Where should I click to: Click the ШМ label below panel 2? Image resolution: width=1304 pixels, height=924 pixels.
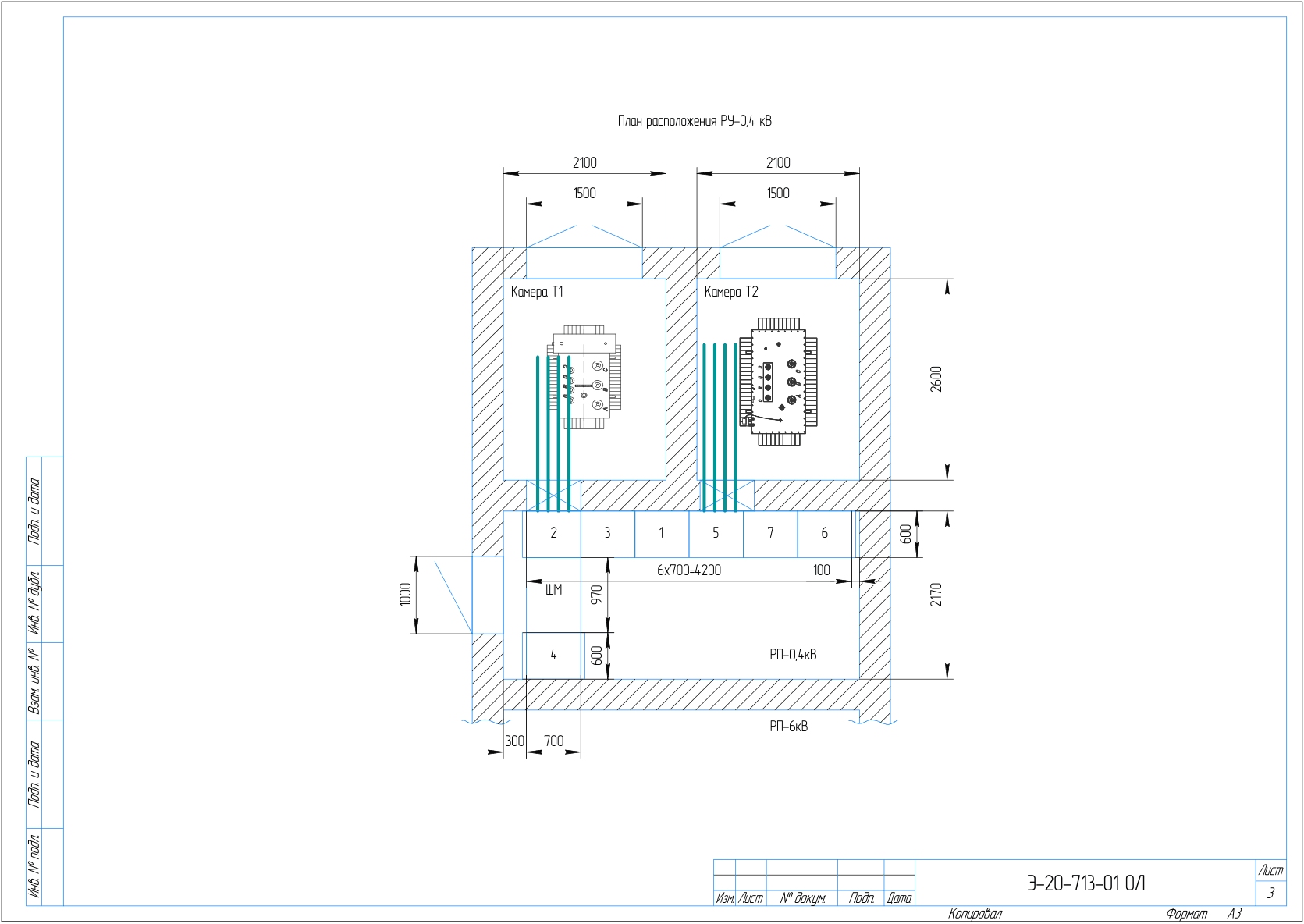[553, 590]
